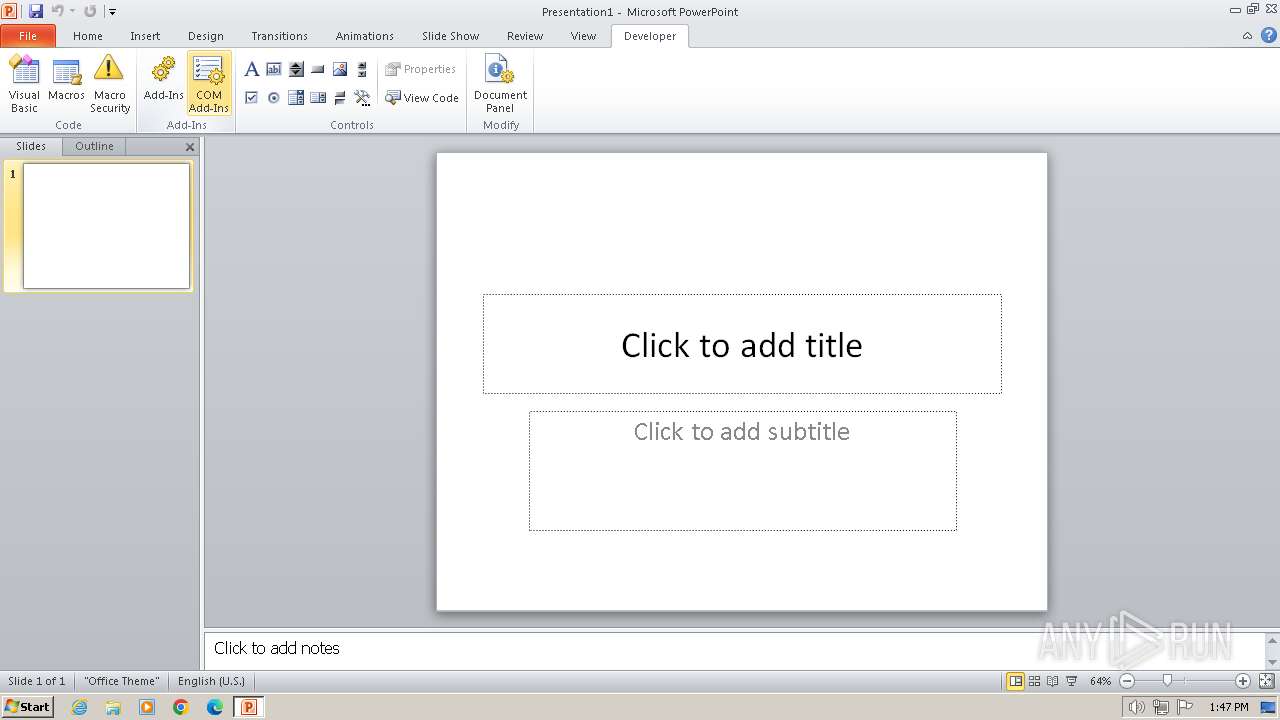Close the Slides/Outline pane
The image size is (1280, 720).
[x=190, y=147]
